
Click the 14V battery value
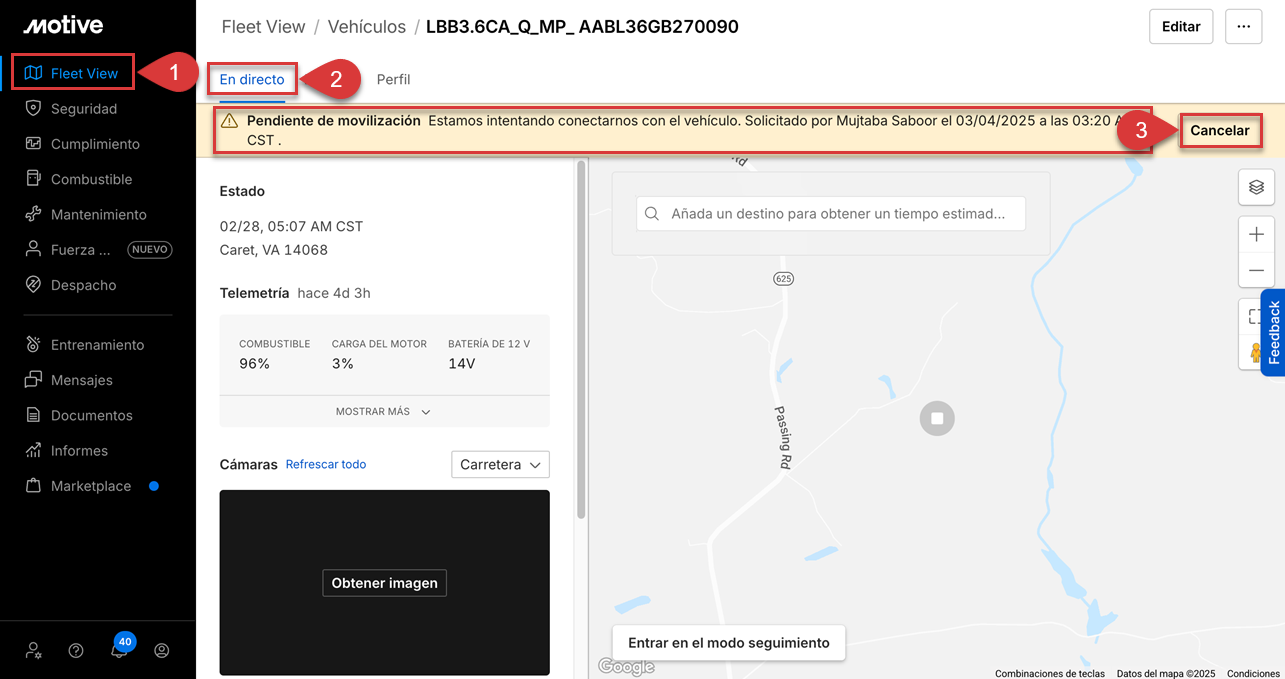click(461, 363)
